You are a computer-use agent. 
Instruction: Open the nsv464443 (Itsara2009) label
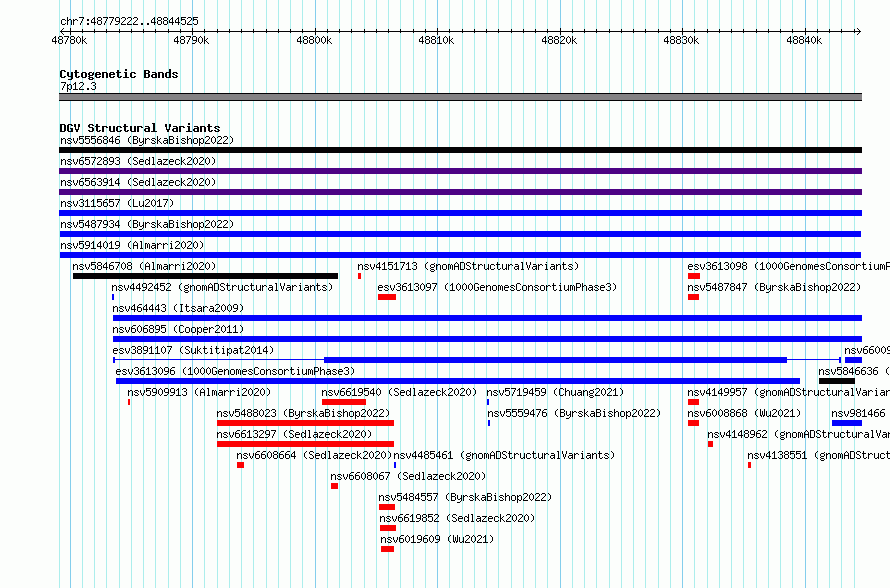(178, 308)
